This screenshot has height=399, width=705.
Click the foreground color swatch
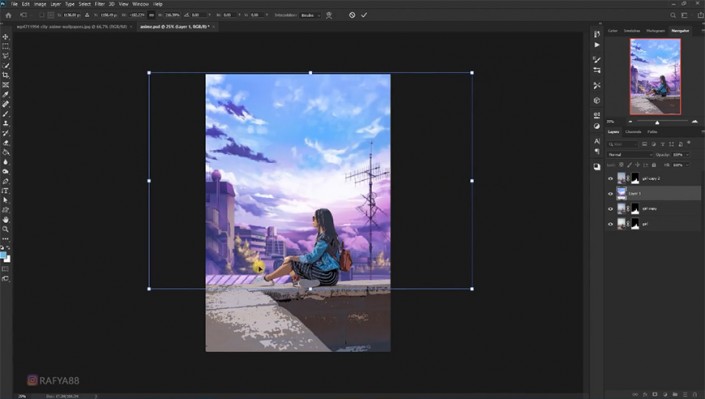[x=3, y=256]
